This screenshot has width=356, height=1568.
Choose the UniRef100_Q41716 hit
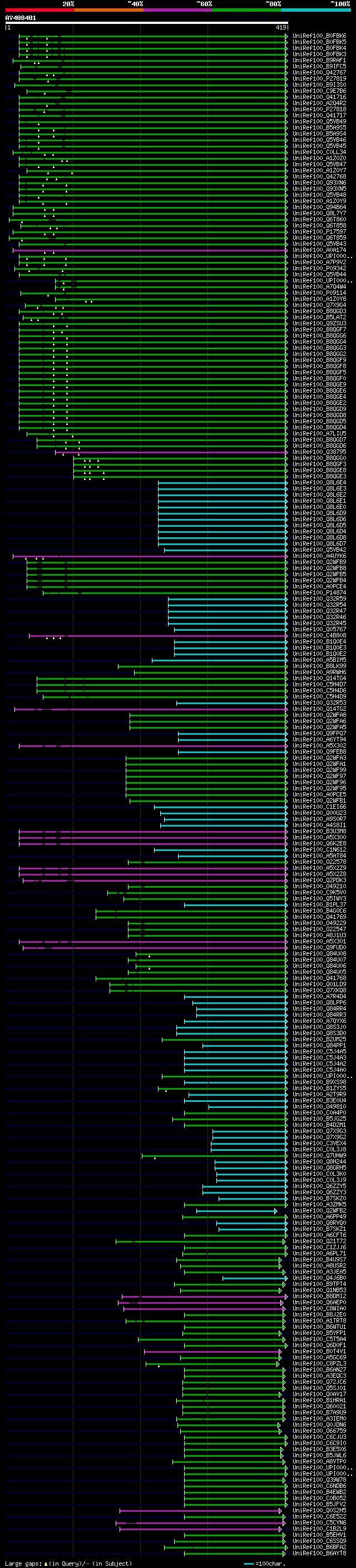coord(319,97)
